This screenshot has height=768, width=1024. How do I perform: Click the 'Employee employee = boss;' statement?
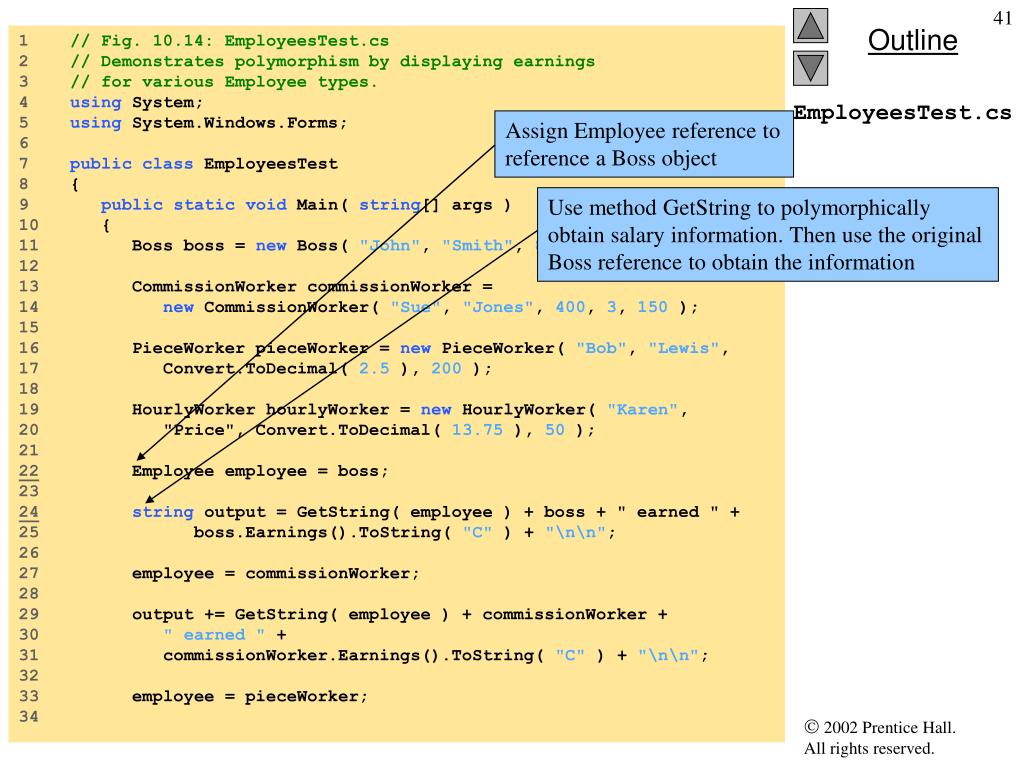point(260,472)
